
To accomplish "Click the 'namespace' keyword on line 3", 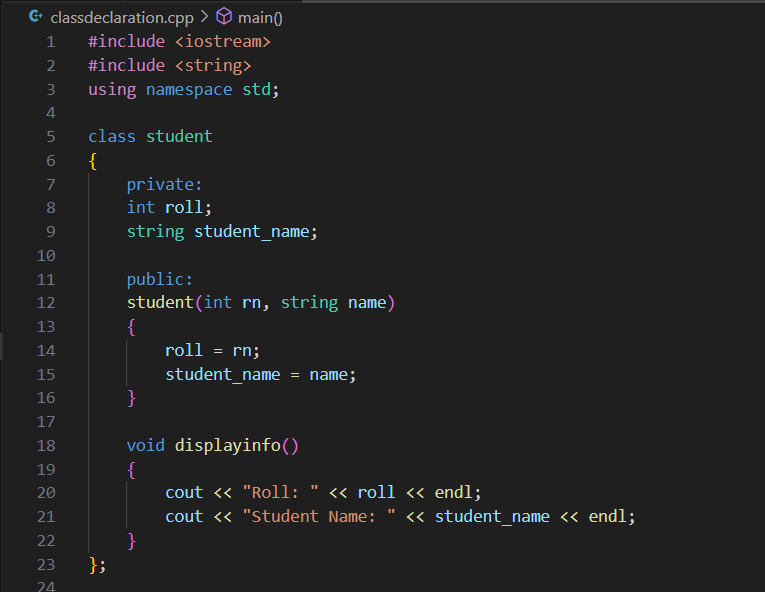I will coord(189,90).
